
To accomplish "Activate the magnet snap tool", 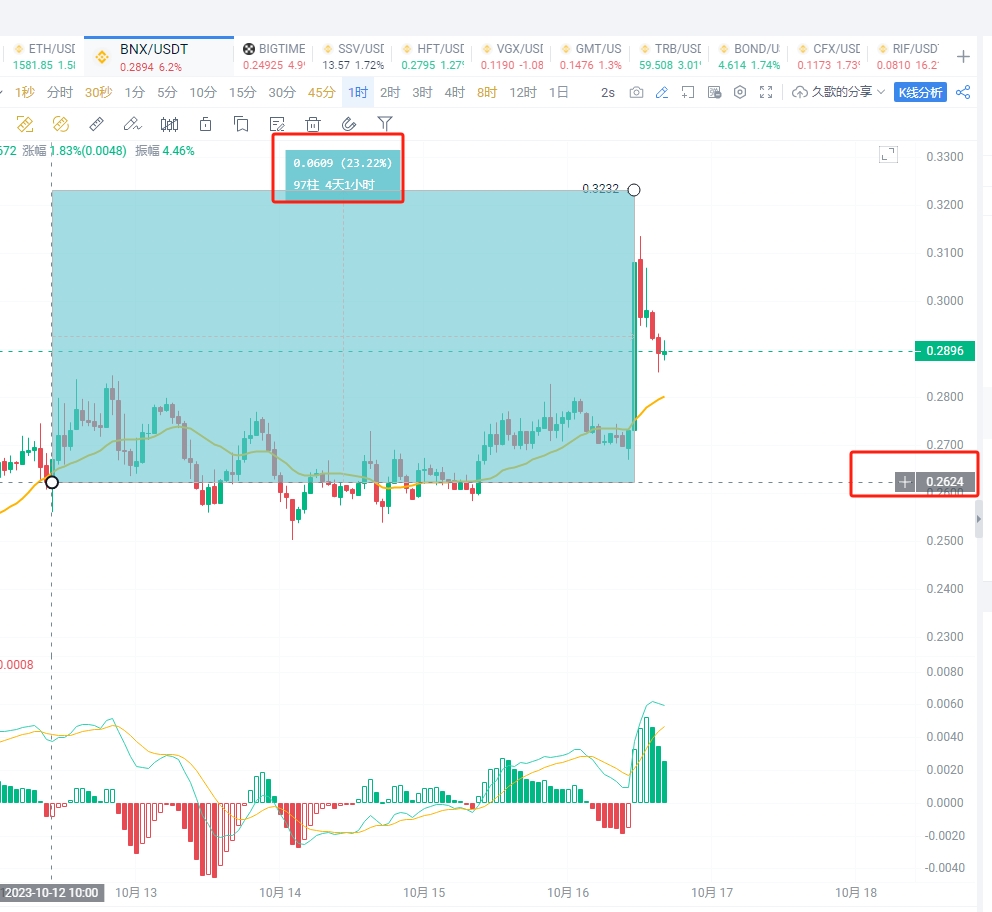I will pos(349,123).
